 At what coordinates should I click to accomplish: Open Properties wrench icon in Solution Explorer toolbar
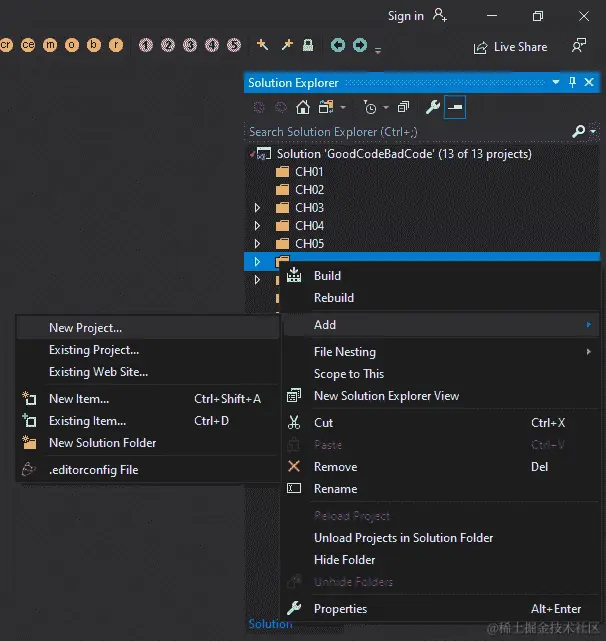(433, 107)
